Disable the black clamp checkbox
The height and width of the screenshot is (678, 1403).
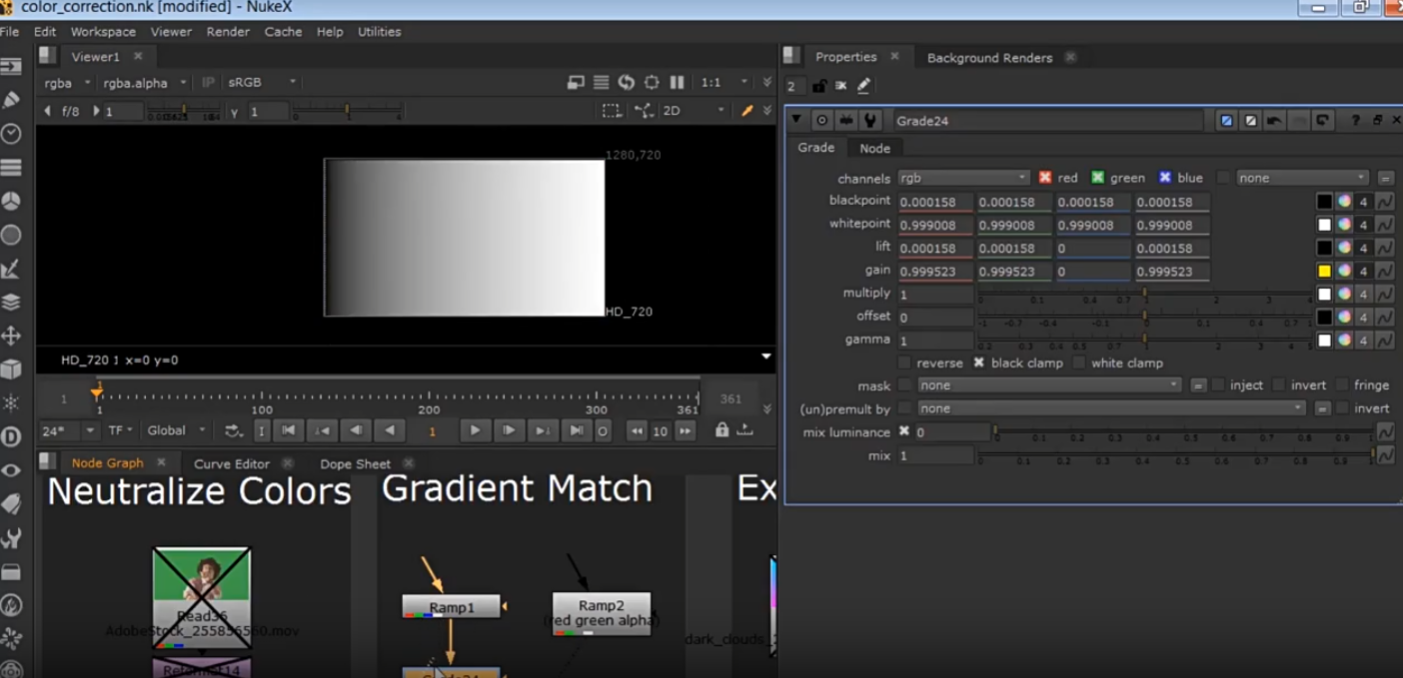tap(979, 363)
